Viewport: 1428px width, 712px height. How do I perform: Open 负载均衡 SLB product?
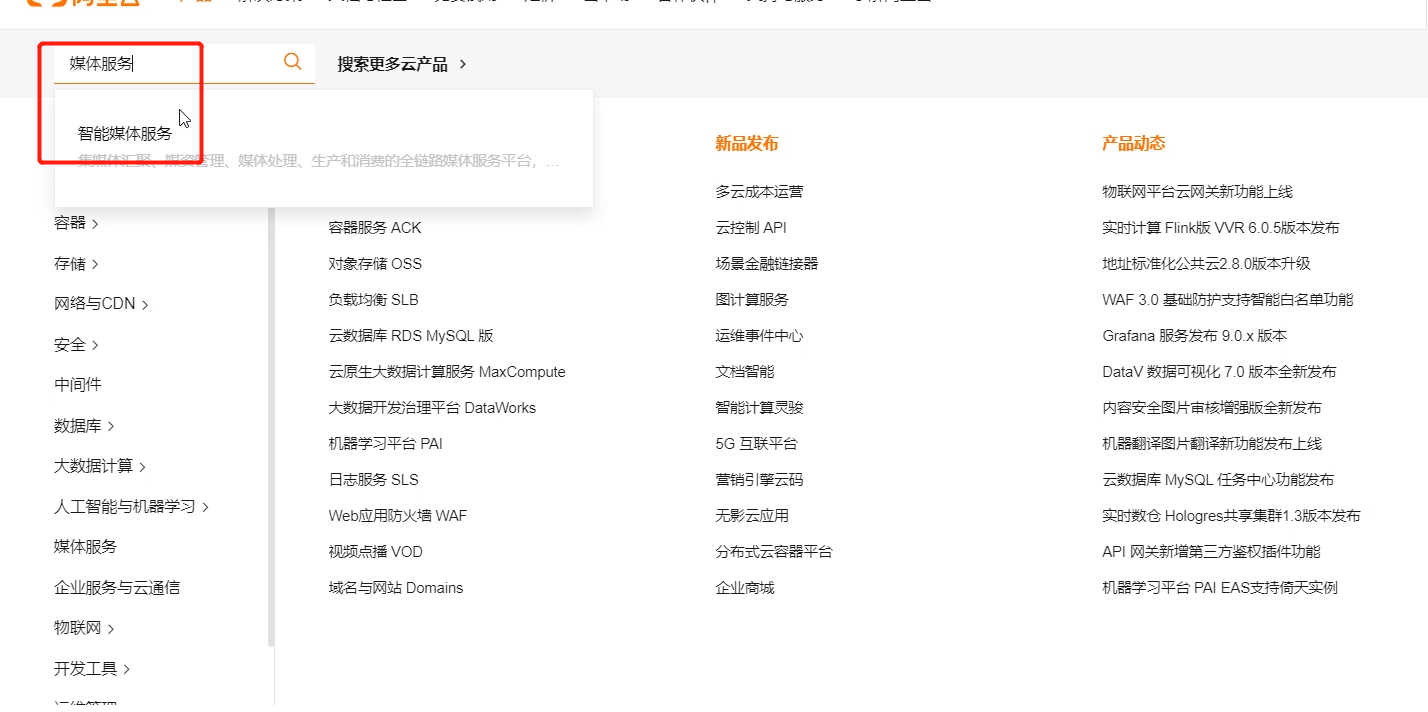[374, 300]
